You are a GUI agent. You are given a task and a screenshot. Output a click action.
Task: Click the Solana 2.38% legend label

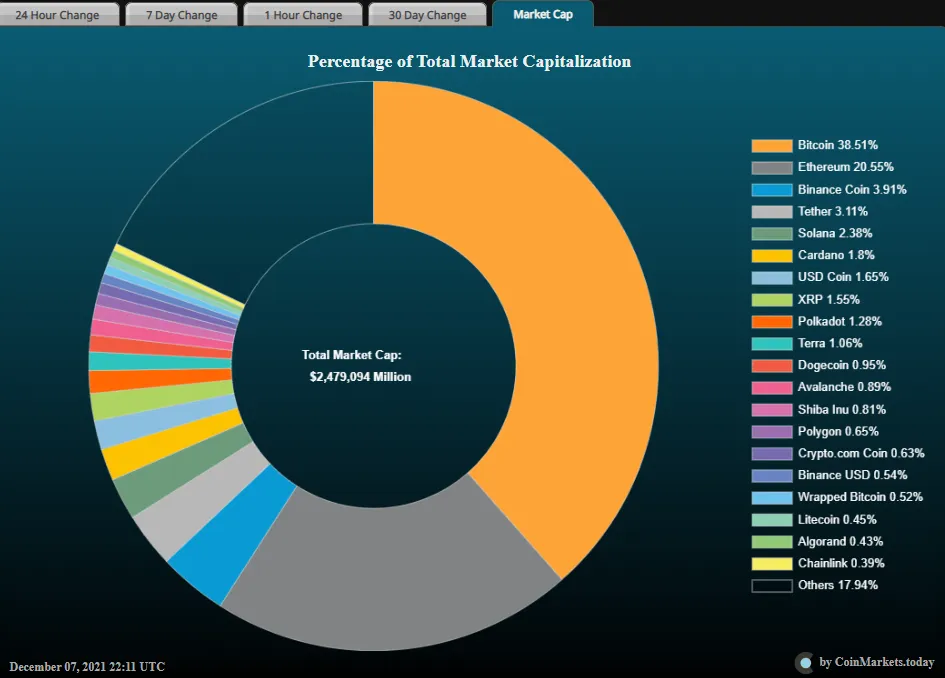pyautogui.click(x=835, y=233)
